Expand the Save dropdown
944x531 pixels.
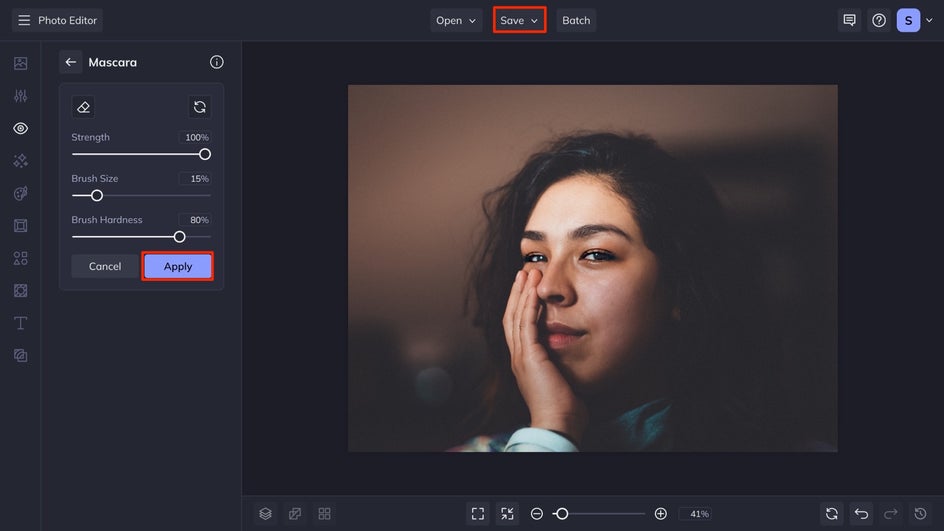(519, 20)
